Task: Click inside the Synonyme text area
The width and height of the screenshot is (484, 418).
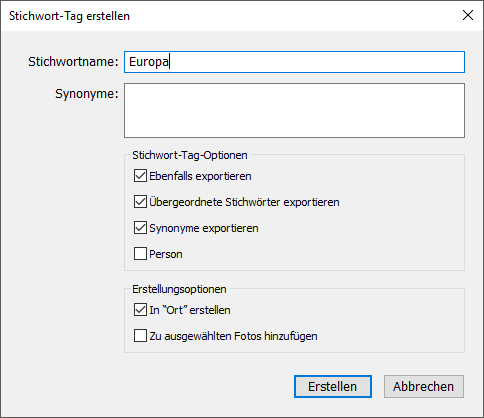Action: pos(294,110)
